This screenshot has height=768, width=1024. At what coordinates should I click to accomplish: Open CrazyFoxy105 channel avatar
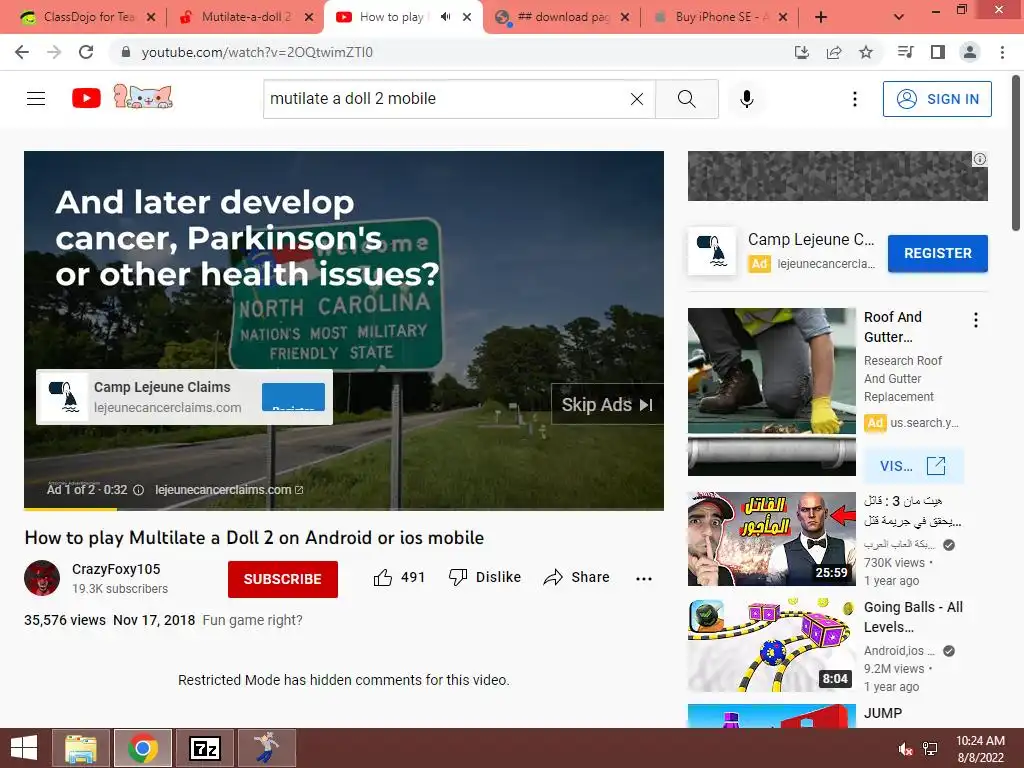(42, 578)
